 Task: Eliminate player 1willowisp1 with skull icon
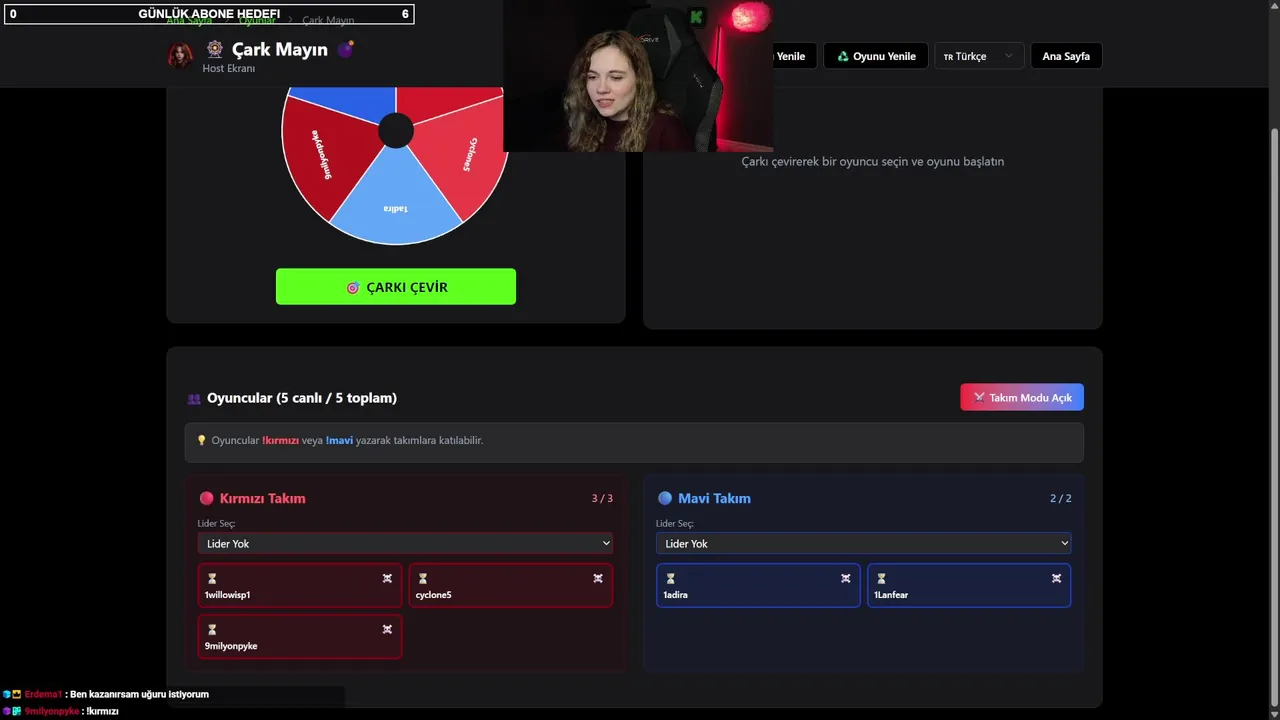click(x=387, y=578)
